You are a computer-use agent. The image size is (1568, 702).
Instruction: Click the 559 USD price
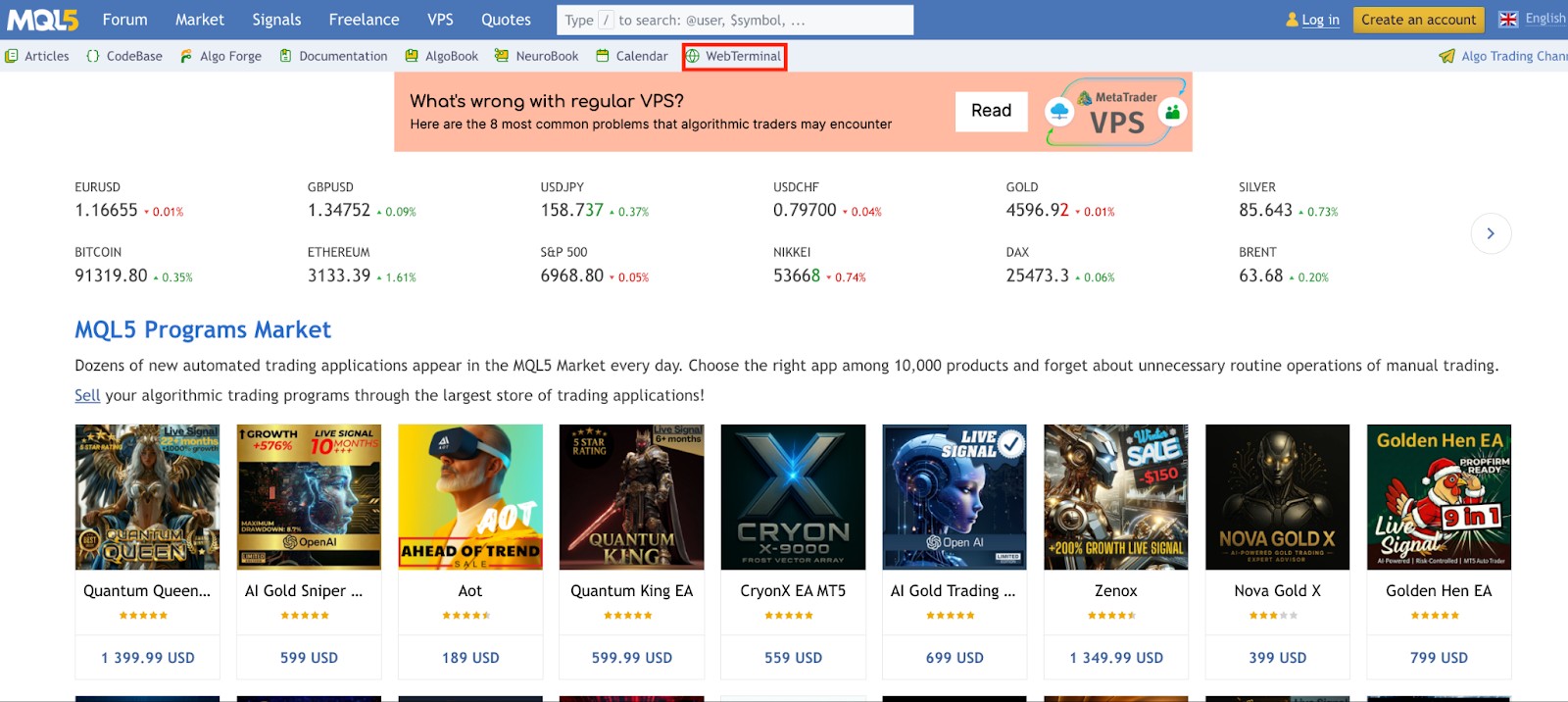tap(793, 658)
